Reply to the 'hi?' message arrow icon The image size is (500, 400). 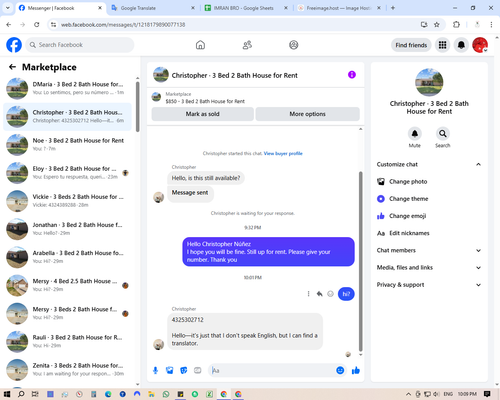pyautogui.click(x=319, y=294)
